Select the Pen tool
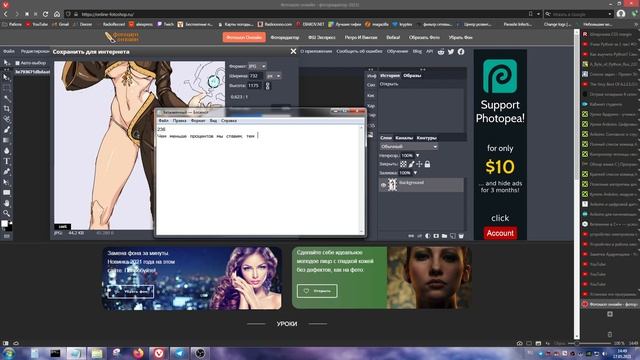The height and width of the screenshot is (360, 640). pos(7,172)
